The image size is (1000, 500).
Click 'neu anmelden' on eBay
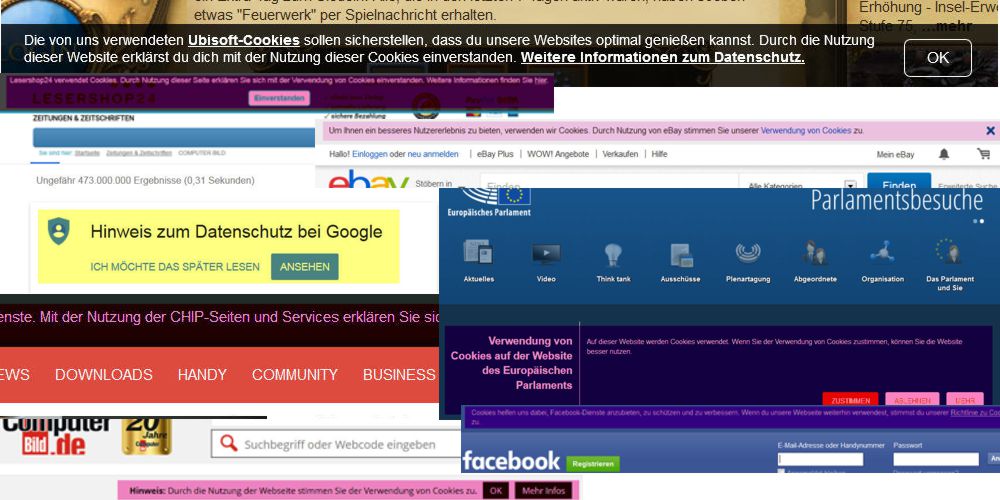coord(433,154)
